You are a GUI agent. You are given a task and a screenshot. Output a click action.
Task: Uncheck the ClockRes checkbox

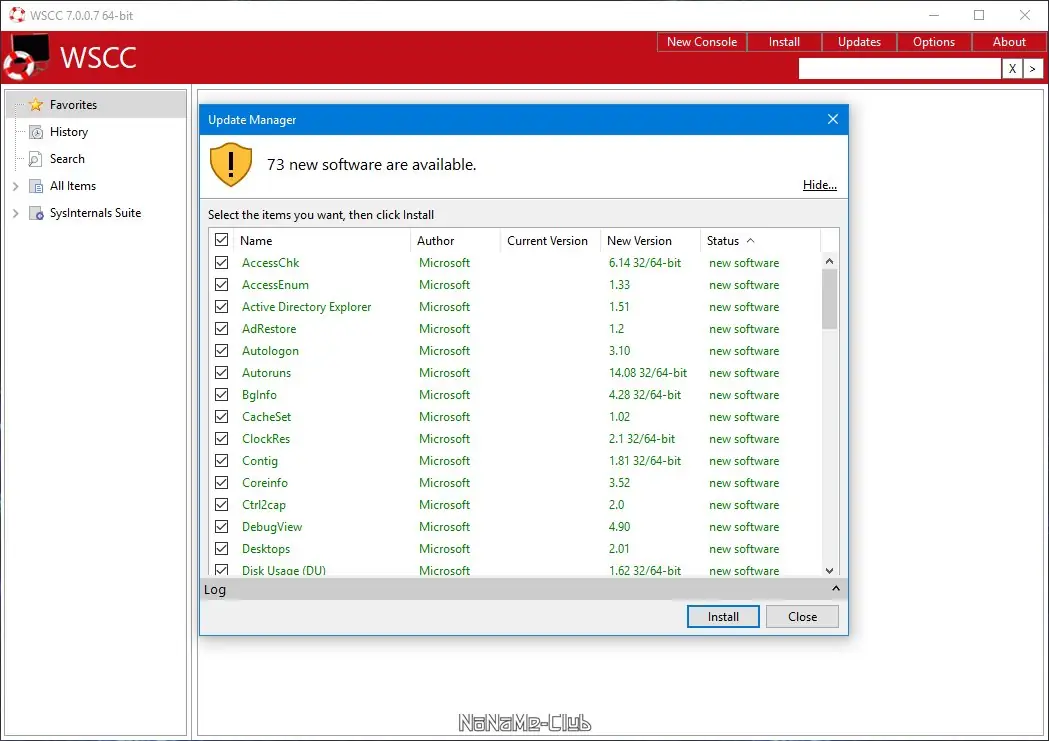click(x=221, y=439)
